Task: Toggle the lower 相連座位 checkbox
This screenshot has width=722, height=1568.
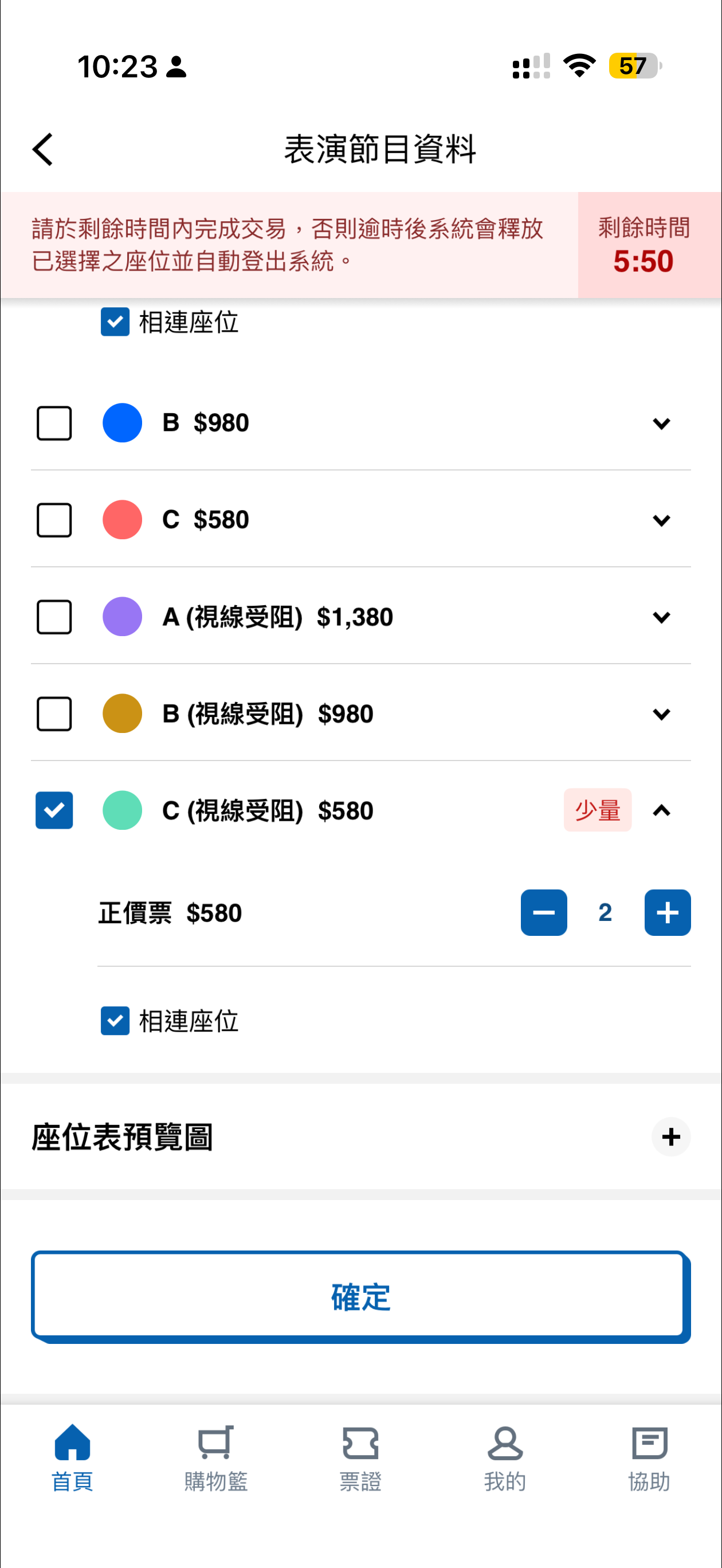Action: 115,1021
